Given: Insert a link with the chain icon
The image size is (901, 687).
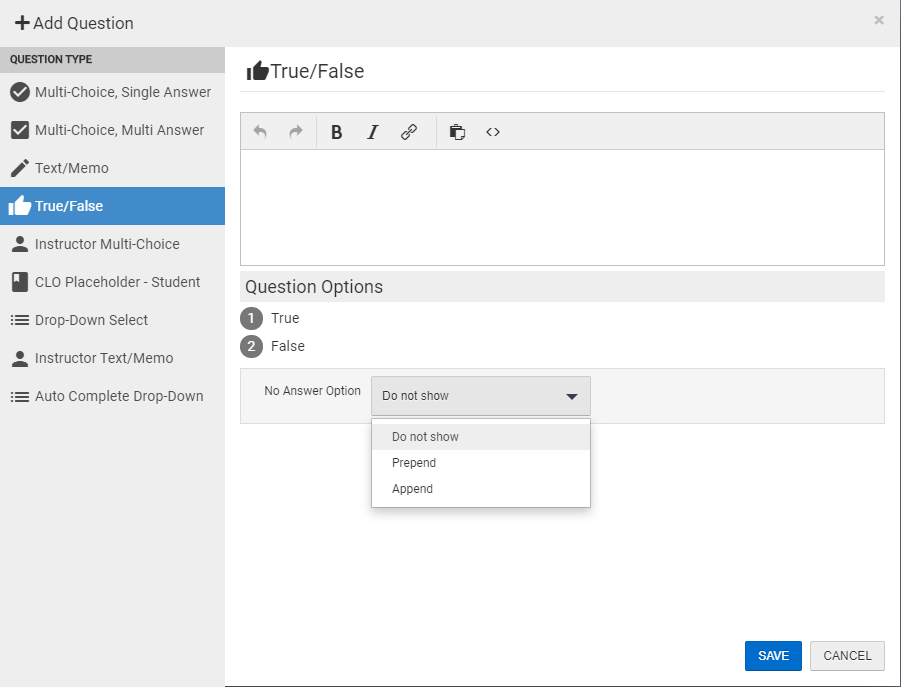Looking at the screenshot, I should coord(409,132).
